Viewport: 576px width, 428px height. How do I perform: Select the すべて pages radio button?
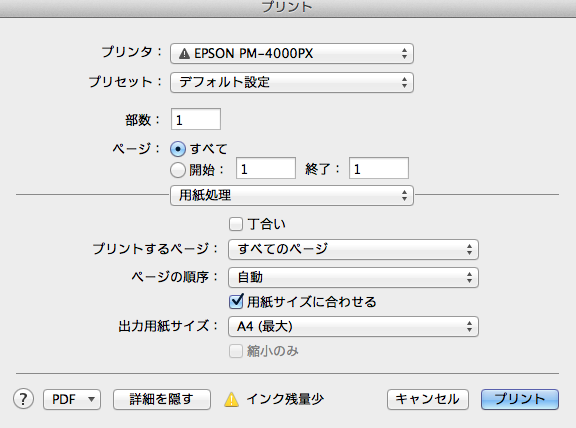tap(178, 149)
